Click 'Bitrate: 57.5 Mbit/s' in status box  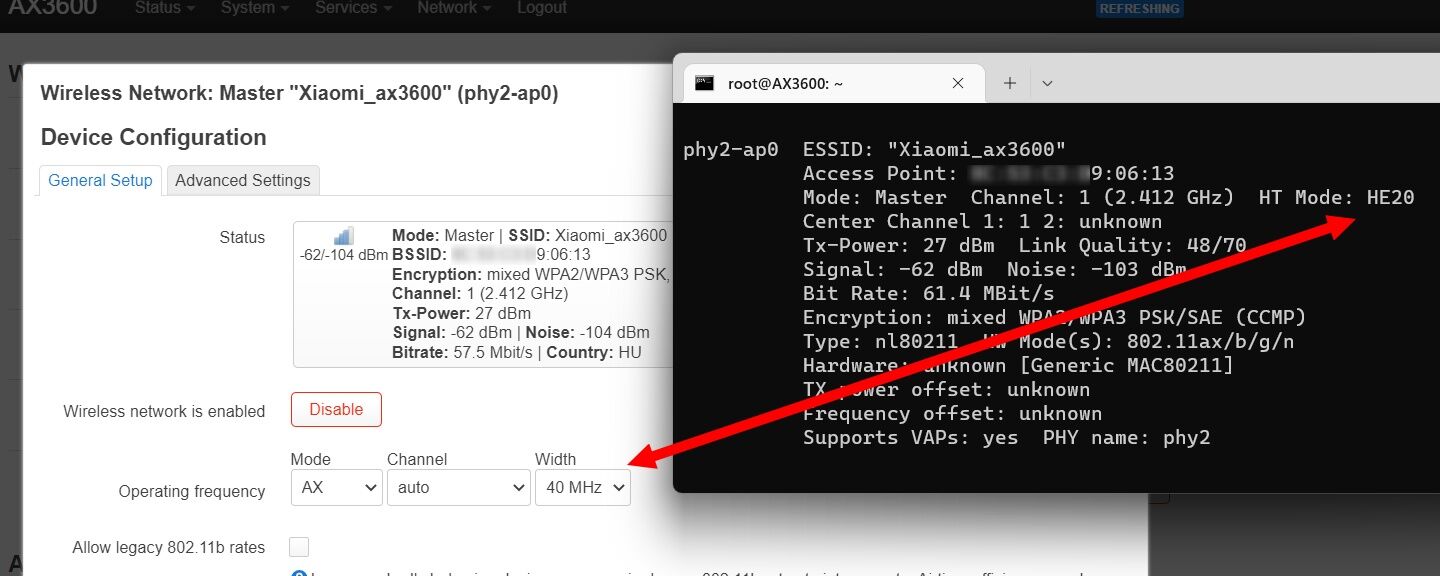coord(463,352)
